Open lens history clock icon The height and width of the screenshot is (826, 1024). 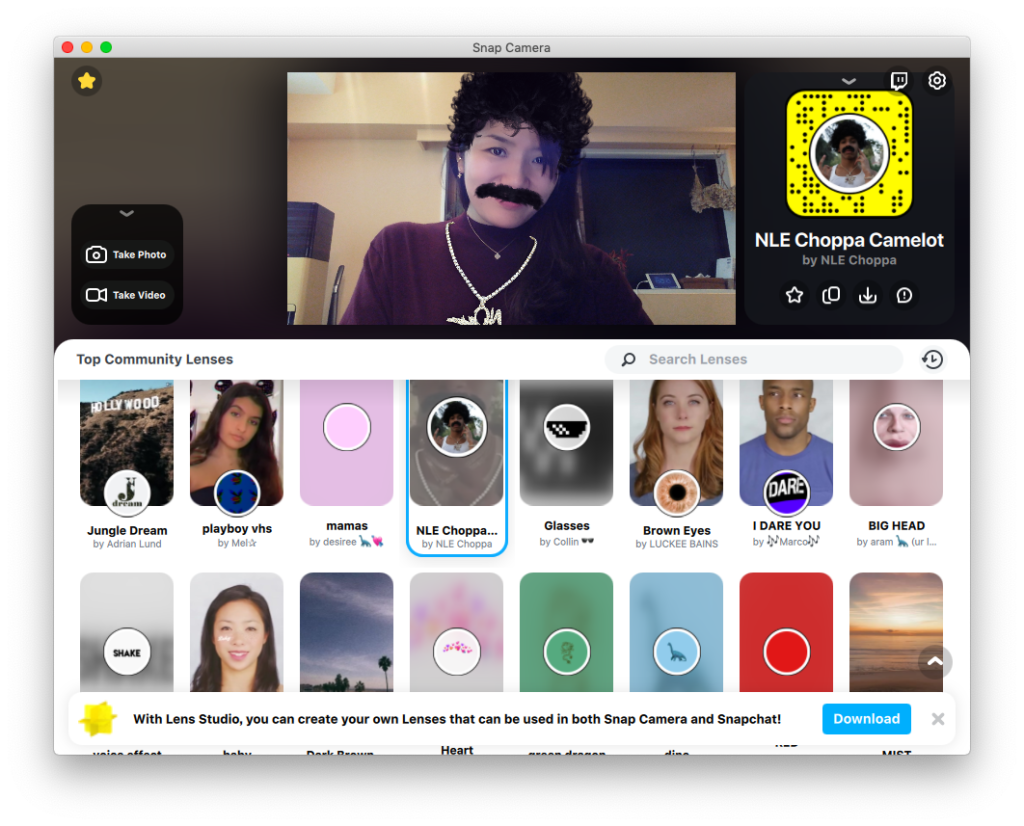click(932, 359)
